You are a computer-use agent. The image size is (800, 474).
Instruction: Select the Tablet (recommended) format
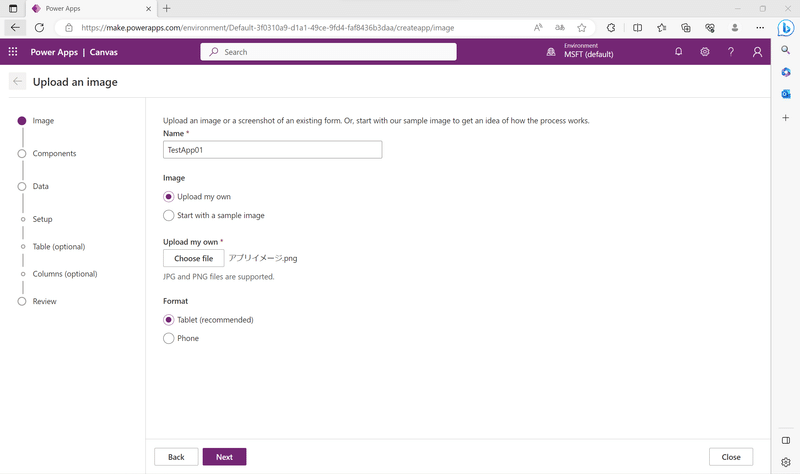coord(168,320)
